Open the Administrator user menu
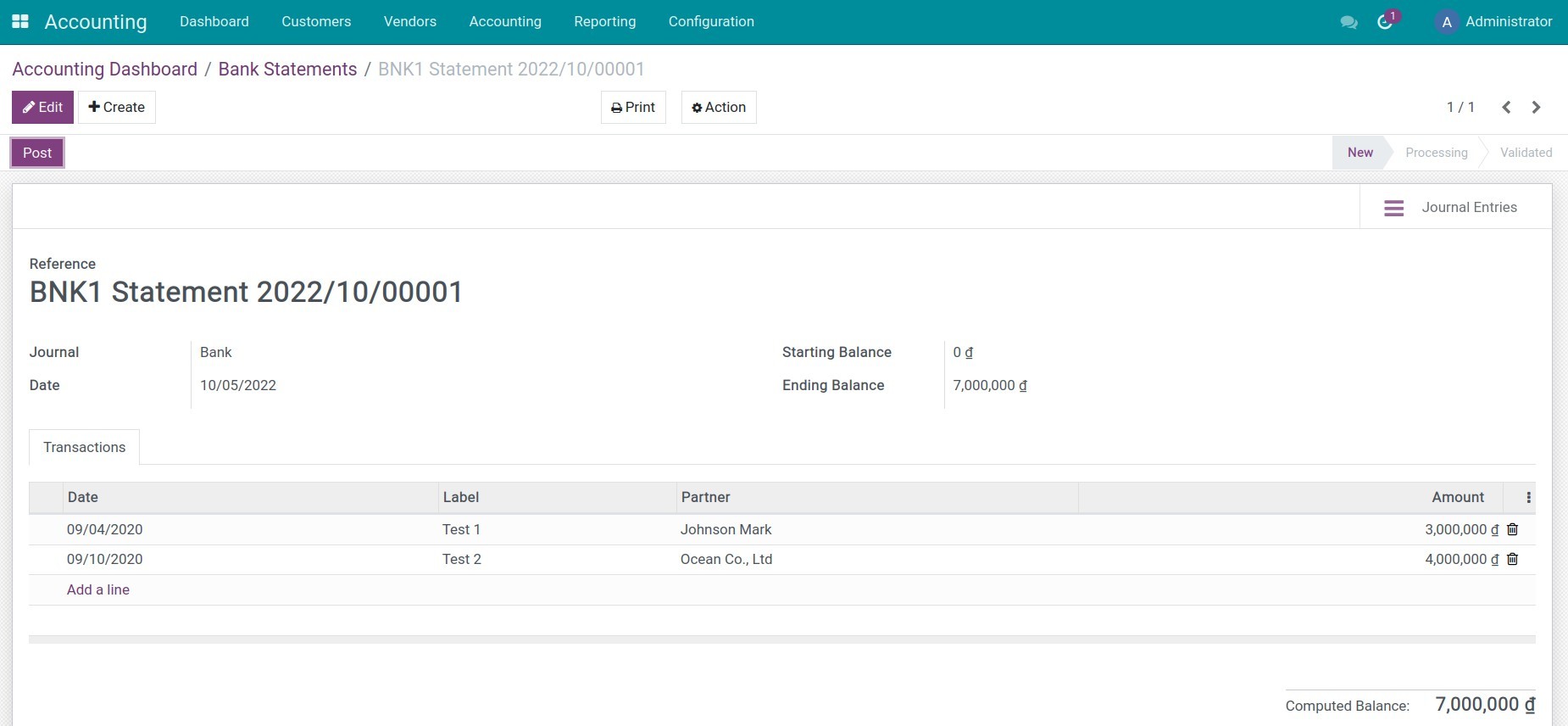Screen dimensions: 1568x726 1494,22
